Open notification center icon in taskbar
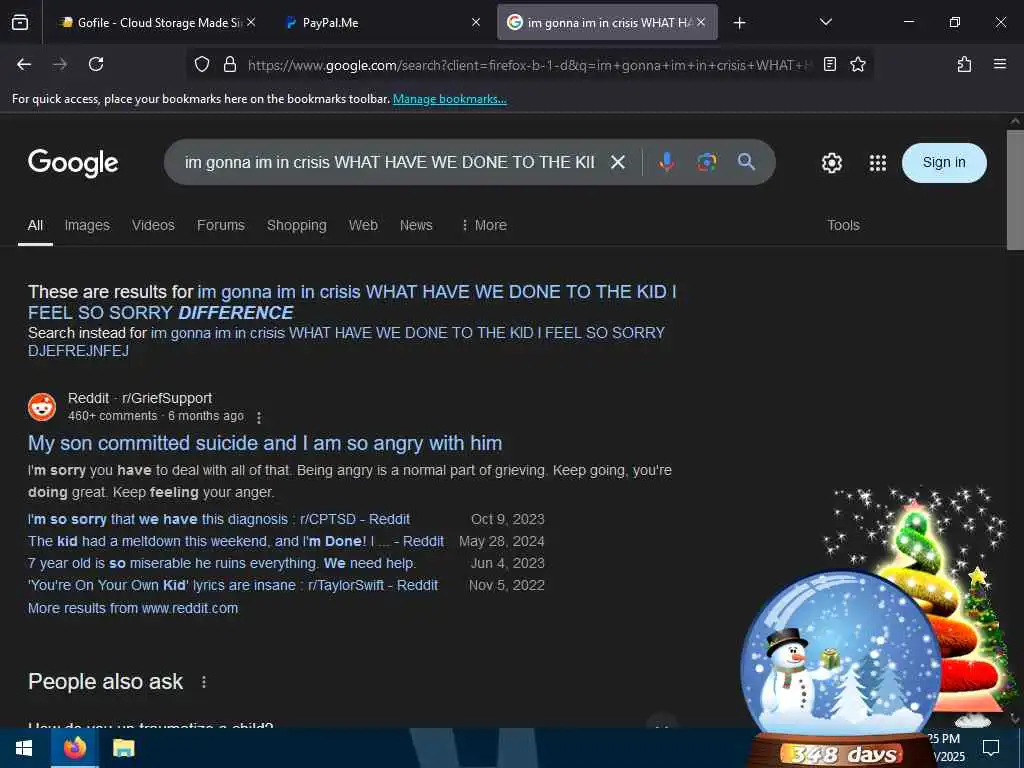 (x=991, y=748)
